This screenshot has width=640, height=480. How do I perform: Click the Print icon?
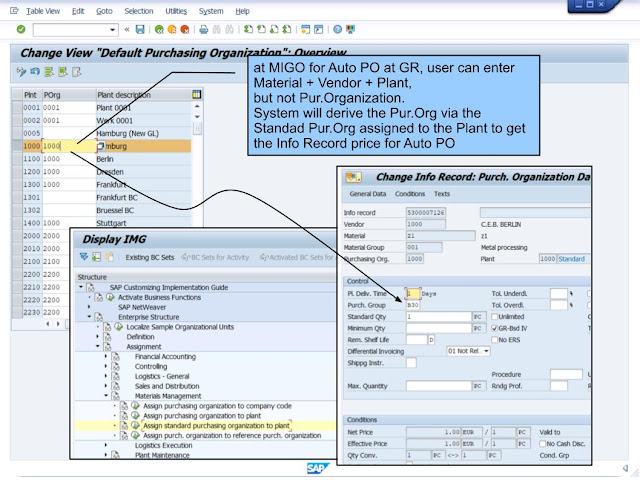tap(203, 29)
